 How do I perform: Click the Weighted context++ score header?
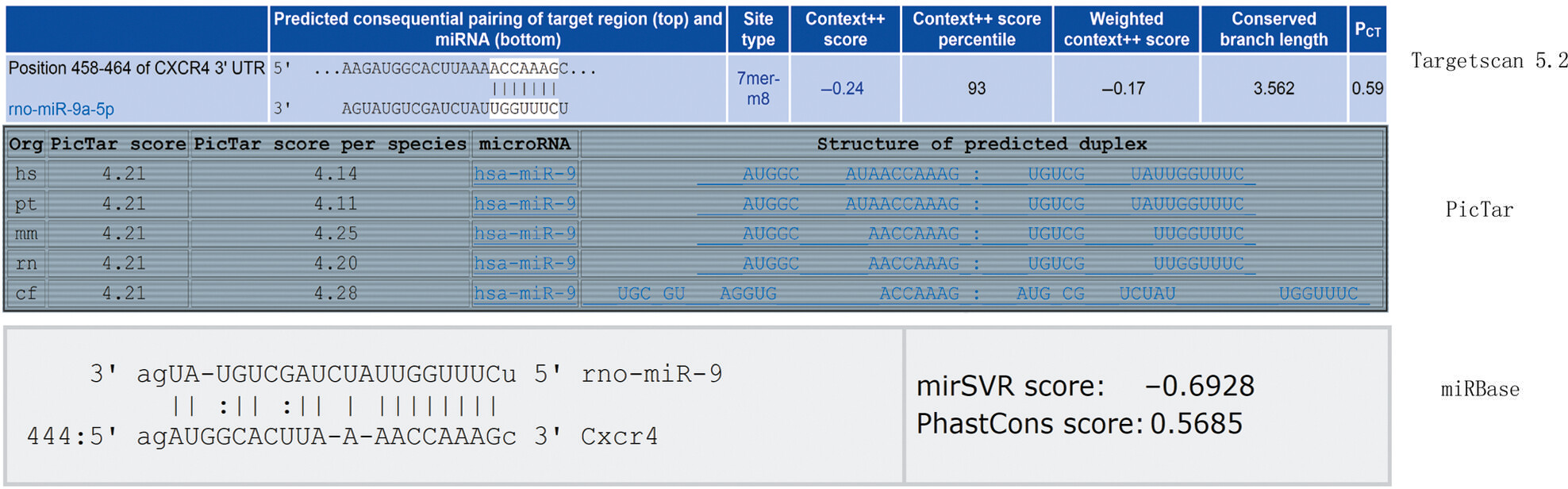[x=1126, y=29]
